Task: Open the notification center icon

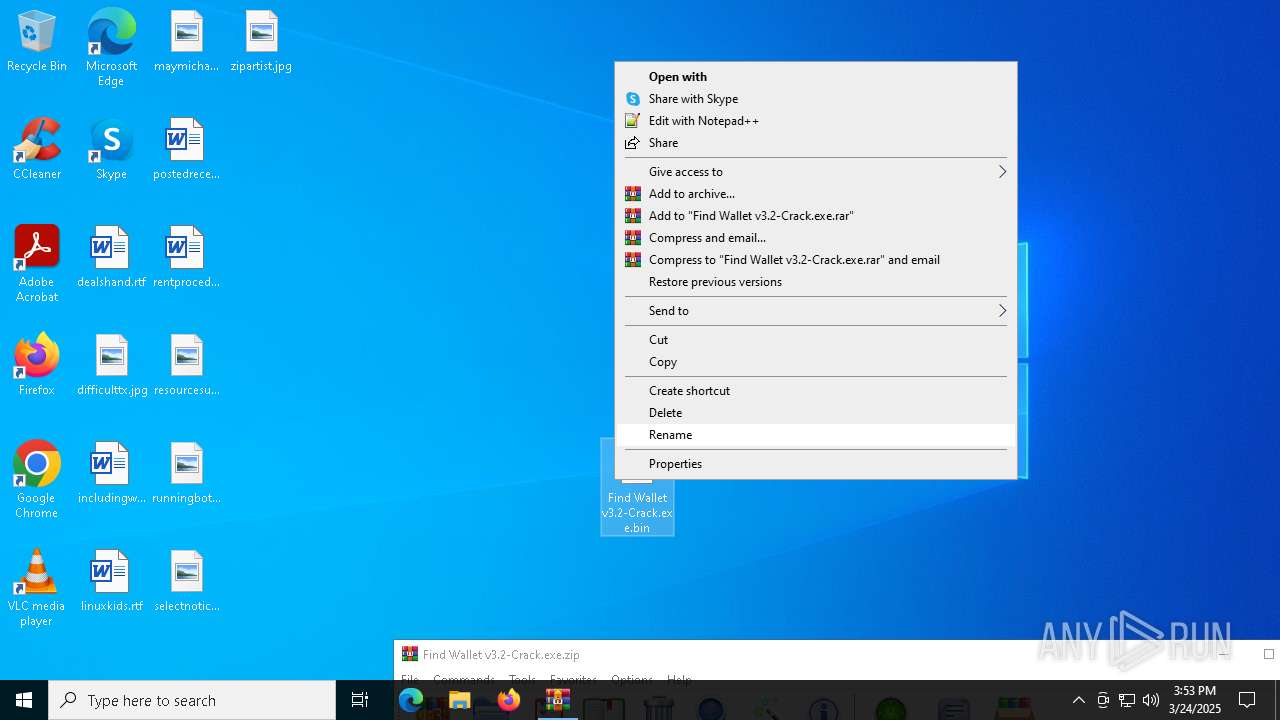Action: [x=1247, y=700]
